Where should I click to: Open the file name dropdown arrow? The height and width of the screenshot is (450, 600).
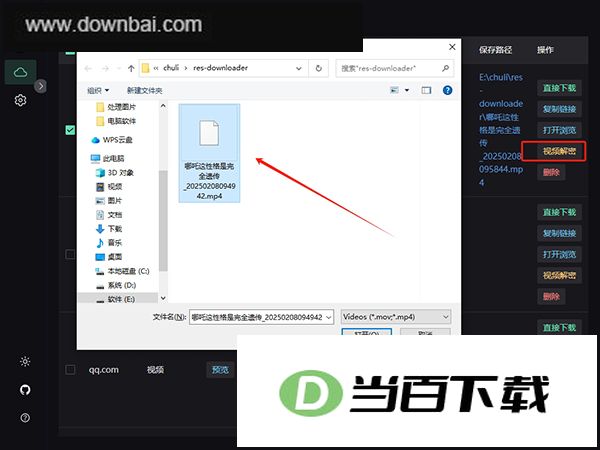[329, 317]
